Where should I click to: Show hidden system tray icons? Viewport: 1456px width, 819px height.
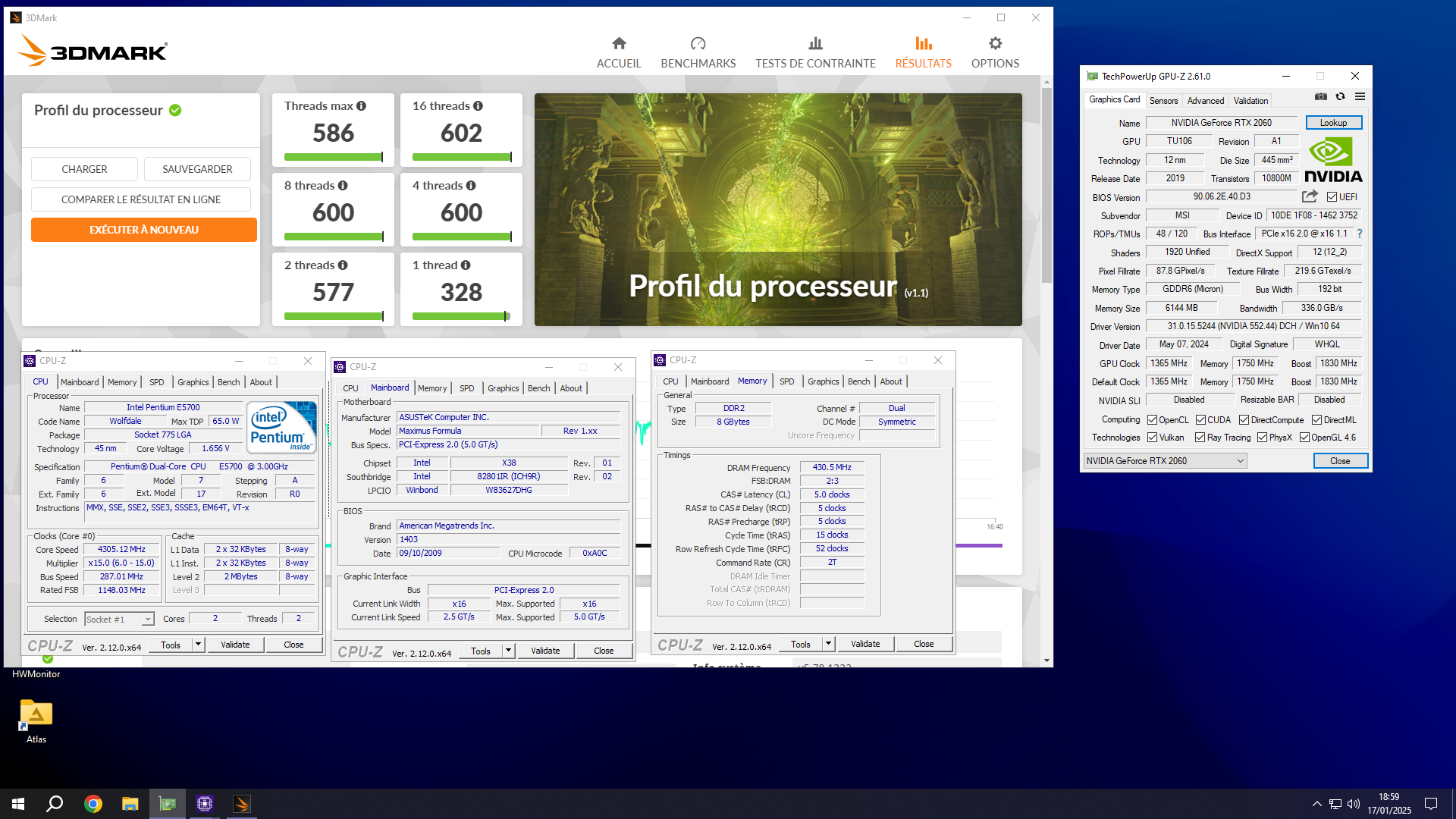[x=1316, y=804]
